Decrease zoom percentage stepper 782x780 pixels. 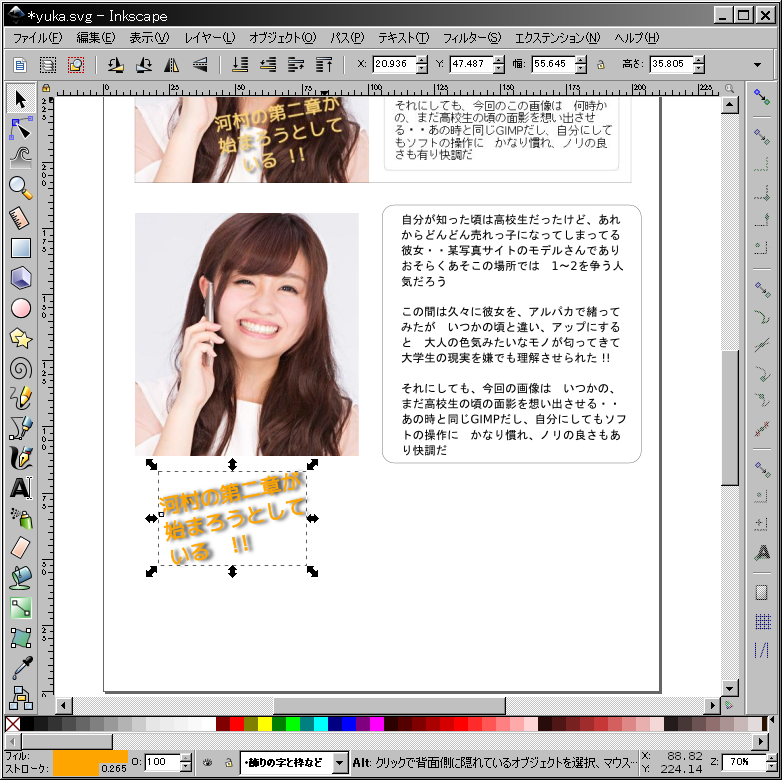tap(771, 767)
